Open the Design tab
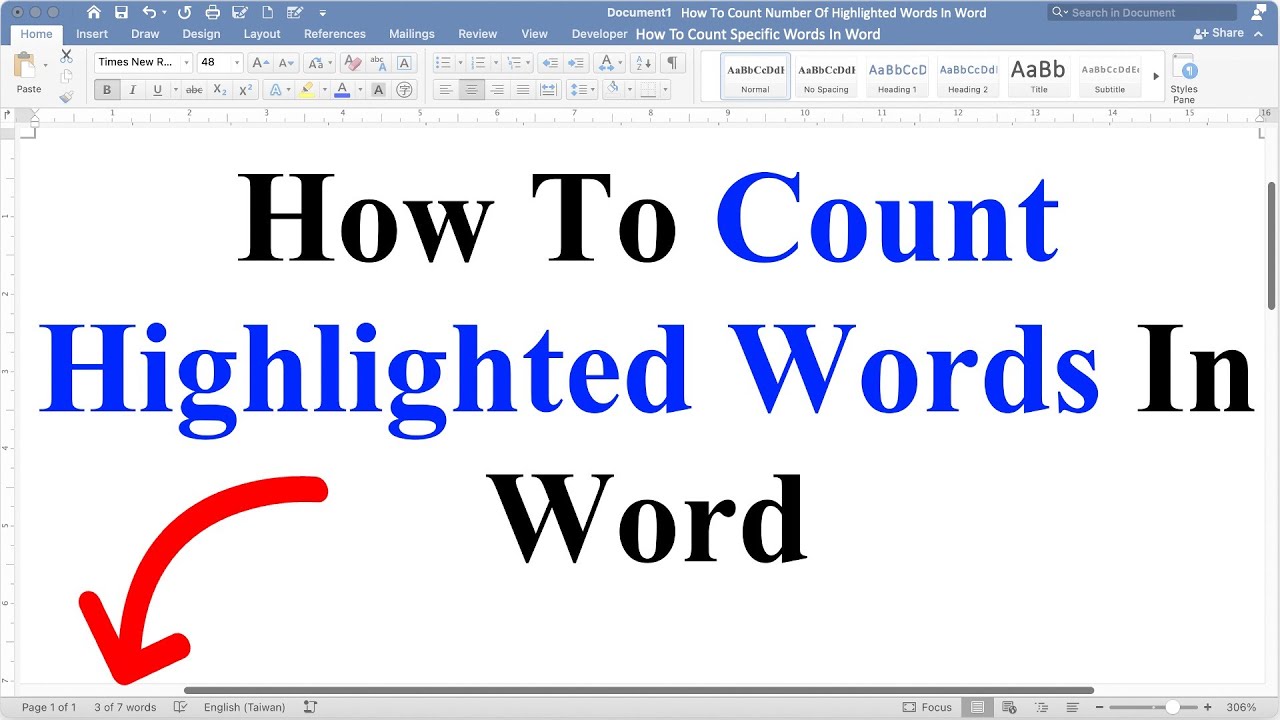The height and width of the screenshot is (720, 1280). pos(201,34)
